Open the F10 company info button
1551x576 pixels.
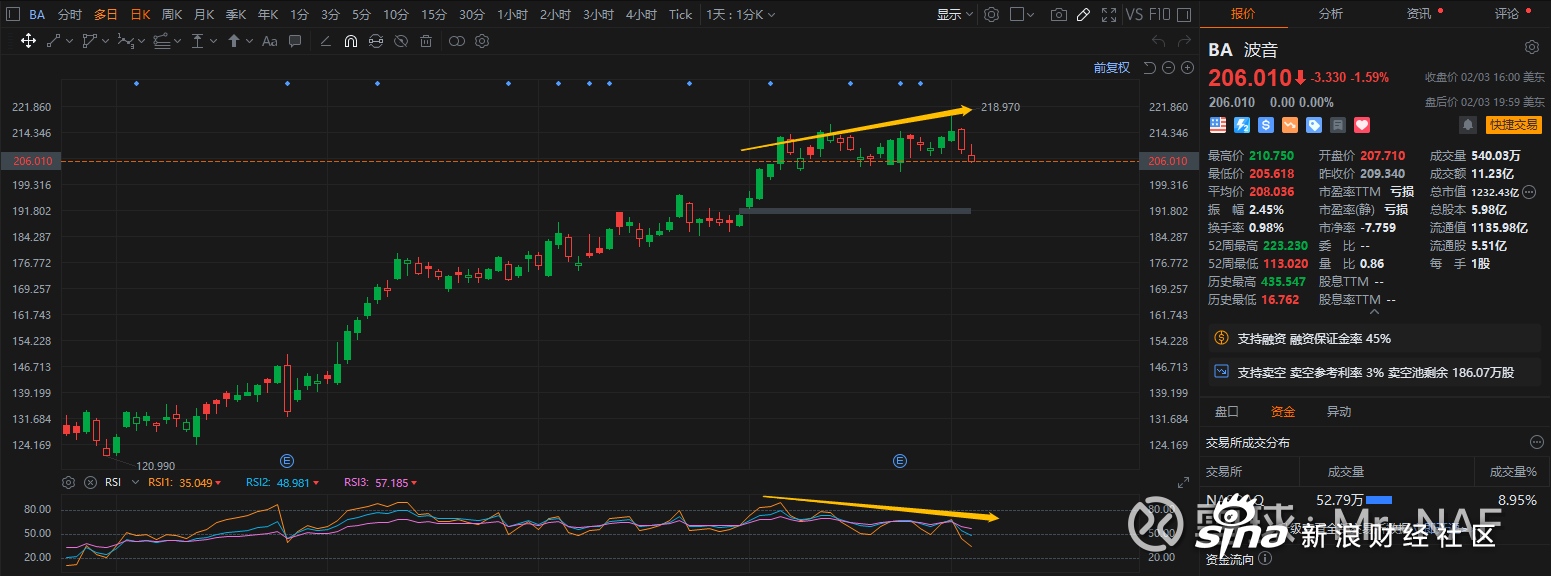click(x=1159, y=15)
